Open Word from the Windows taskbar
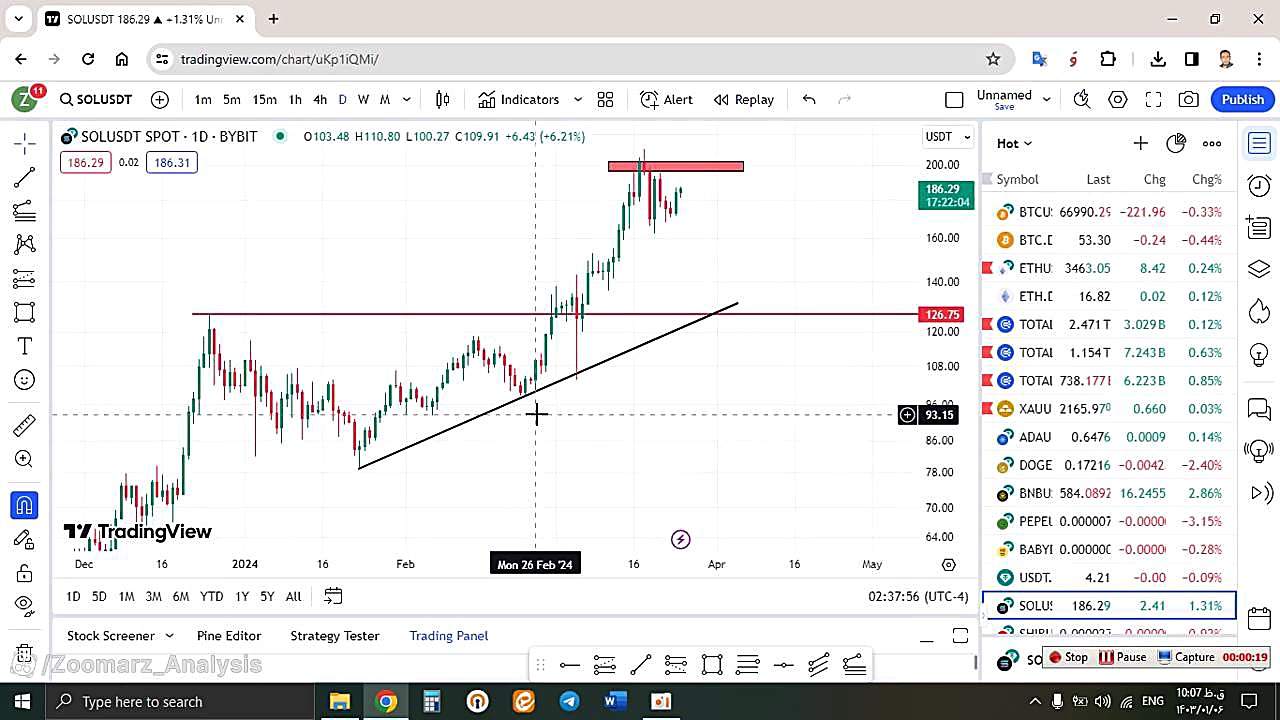The height and width of the screenshot is (720, 1280). pos(615,701)
